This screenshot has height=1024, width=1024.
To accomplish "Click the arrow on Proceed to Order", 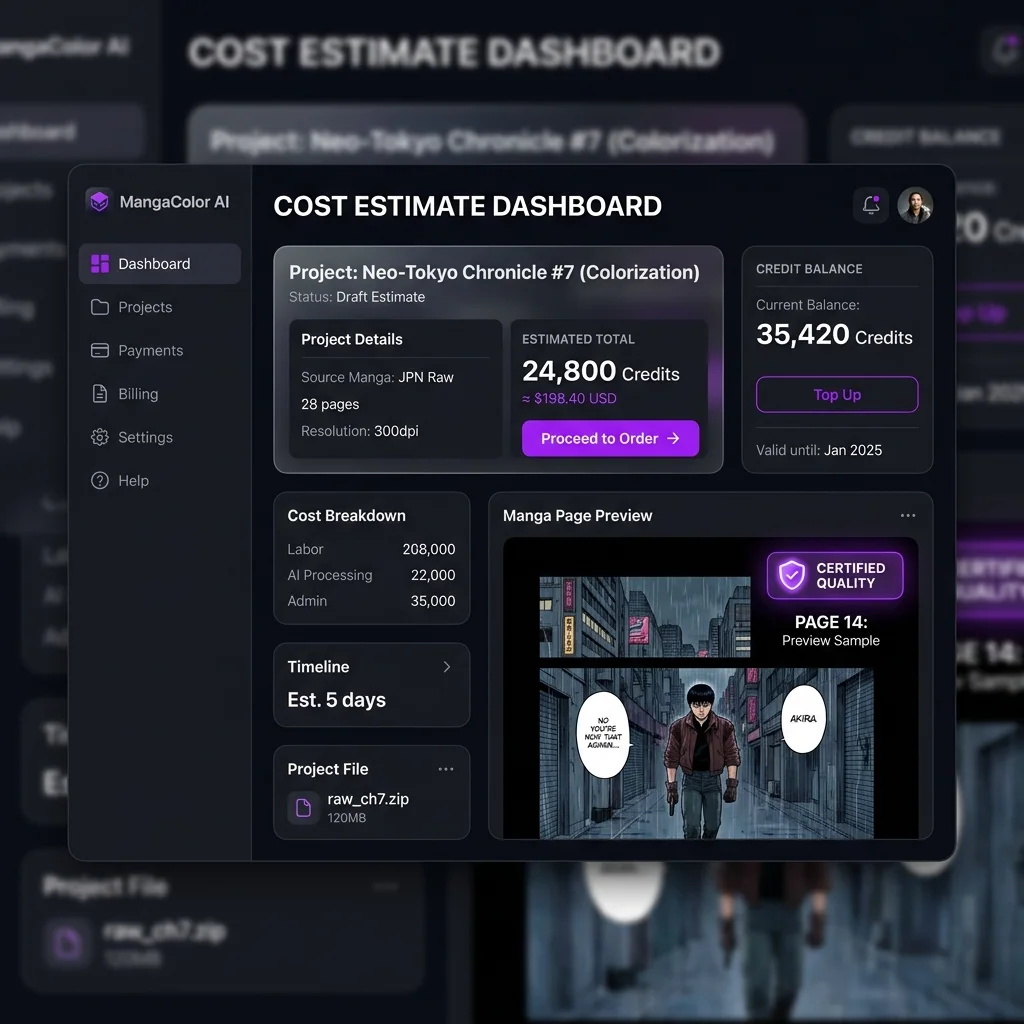I will point(673,438).
